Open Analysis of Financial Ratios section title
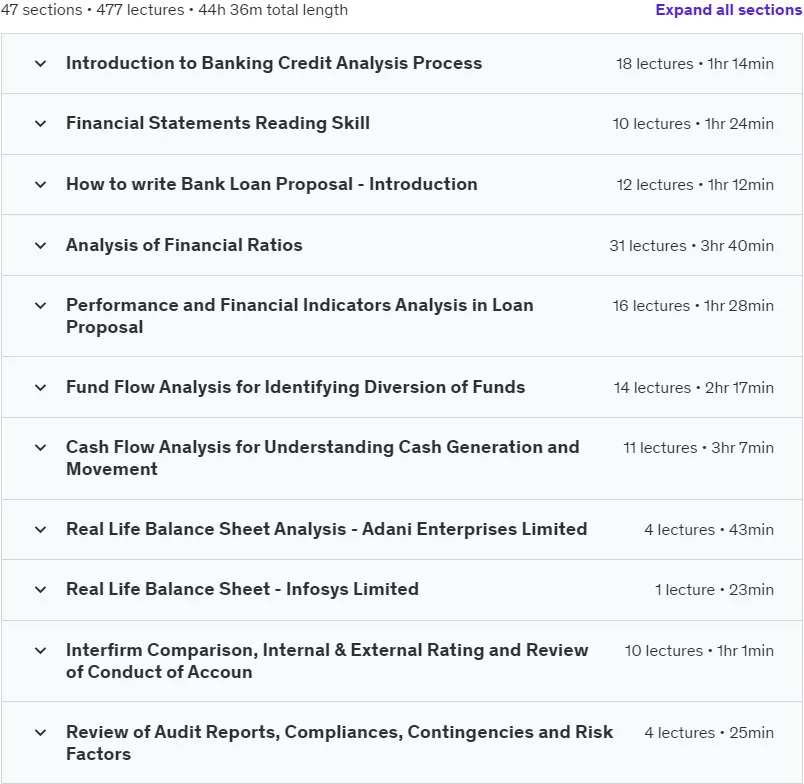Viewport: 804px width, 784px height. [184, 245]
